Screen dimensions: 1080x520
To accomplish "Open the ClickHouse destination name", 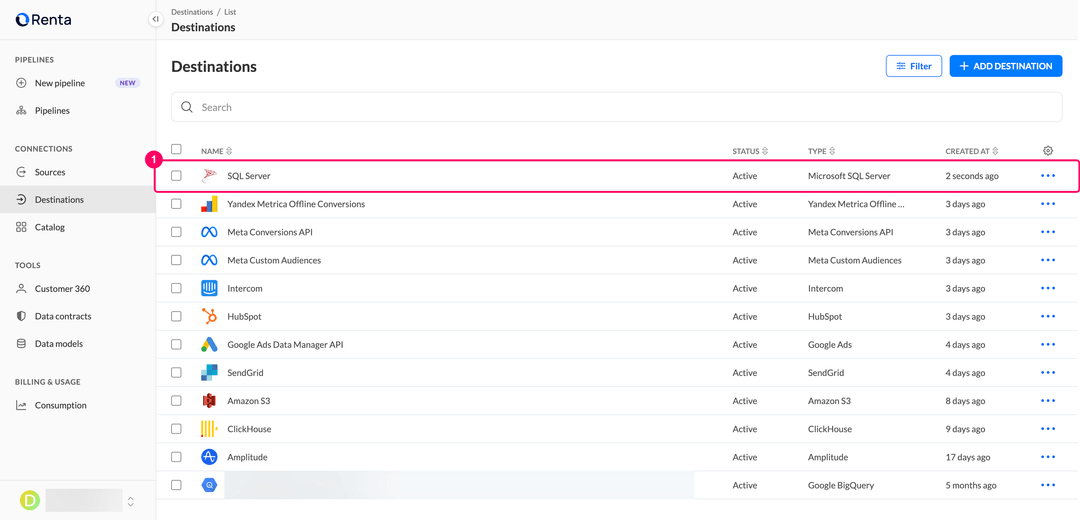I will (x=249, y=428).
